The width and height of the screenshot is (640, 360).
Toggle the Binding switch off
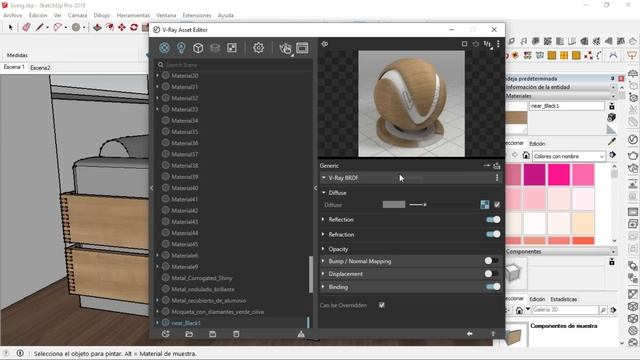tap(493, 287)
